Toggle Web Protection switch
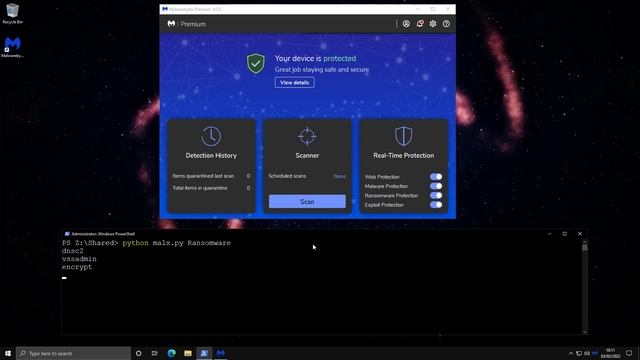 tap(436, 176)
